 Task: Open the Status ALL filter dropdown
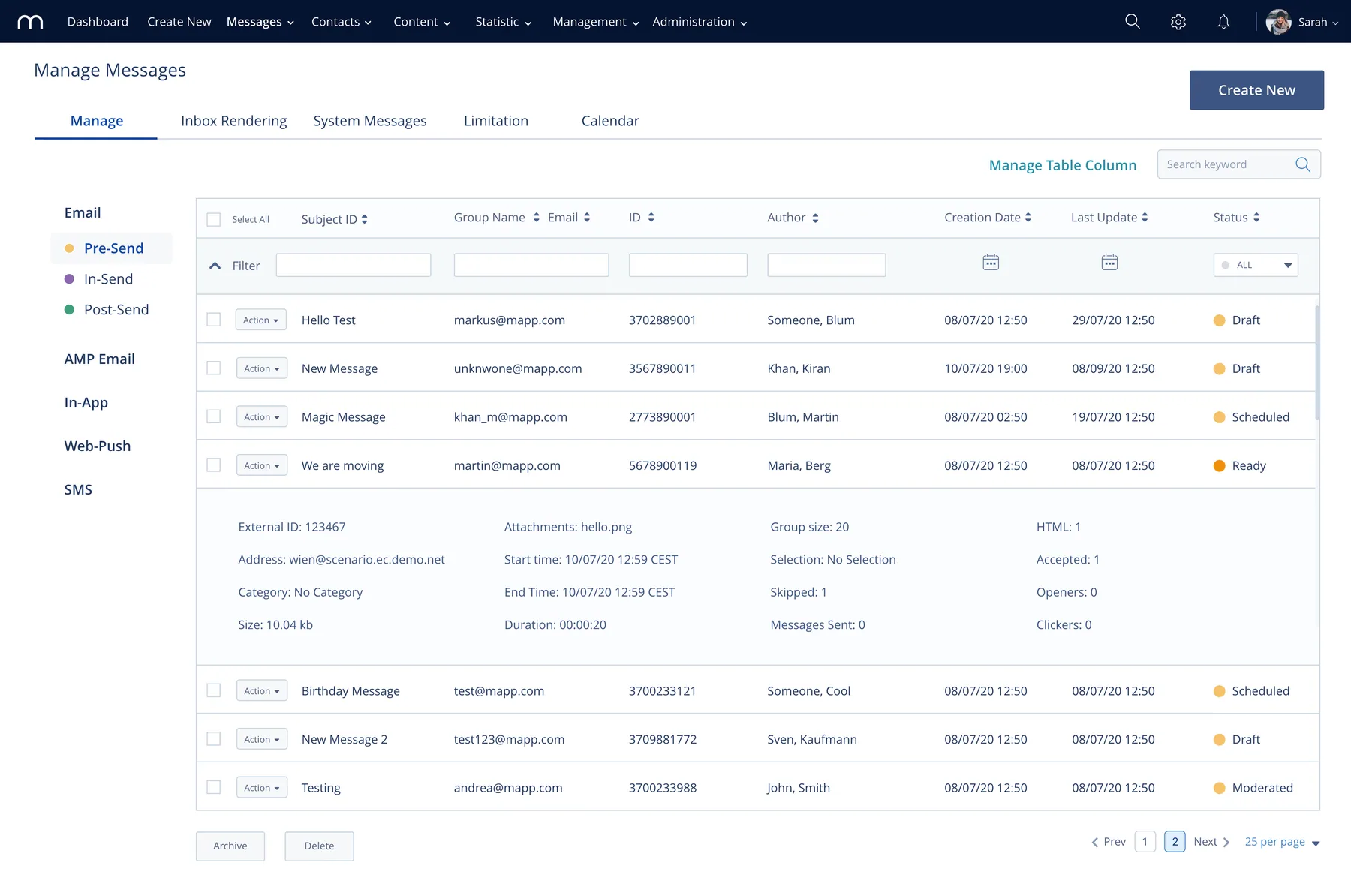(x=1256, y=265)
